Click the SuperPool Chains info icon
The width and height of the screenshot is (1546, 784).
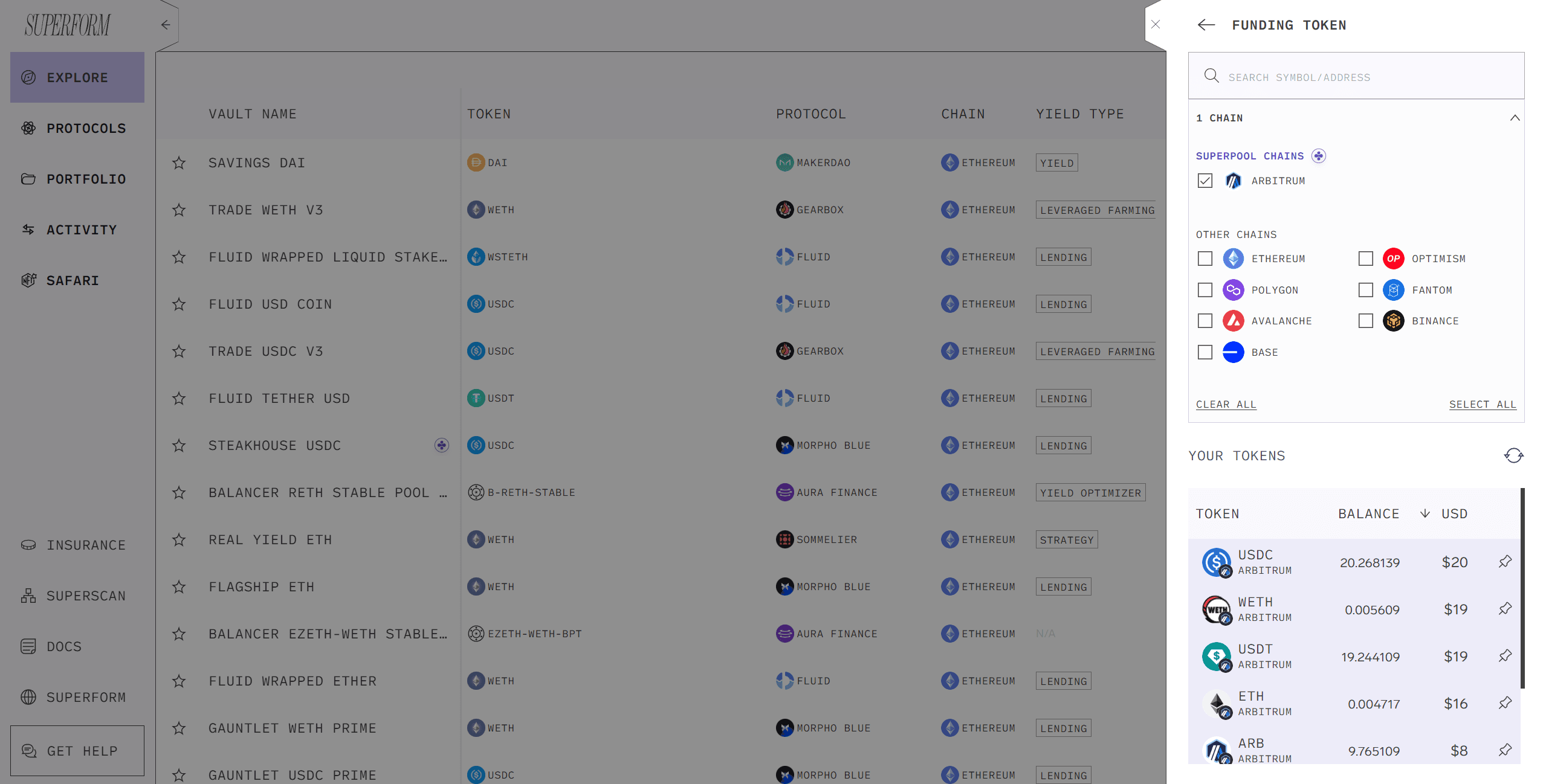click(x=1319, y=156)
